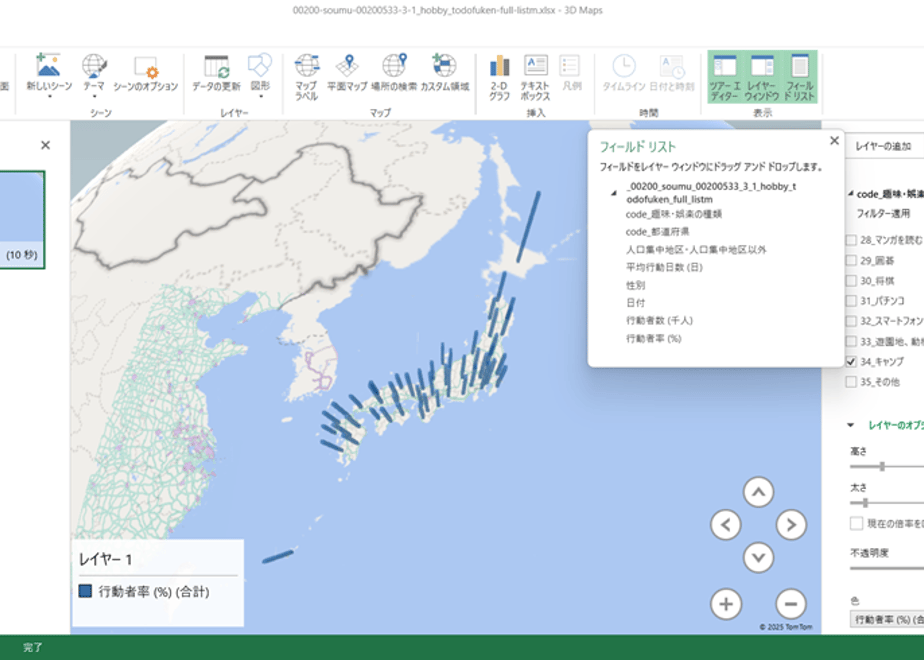Click Add Layer (レイヤーの追加) button

coord(884,146)
